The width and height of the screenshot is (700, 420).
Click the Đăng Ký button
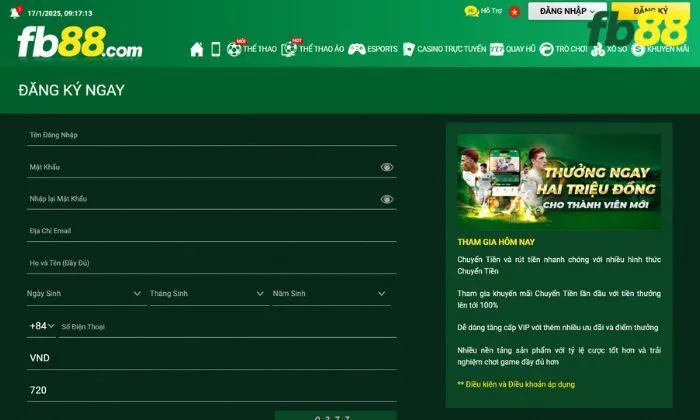point(650,11)
